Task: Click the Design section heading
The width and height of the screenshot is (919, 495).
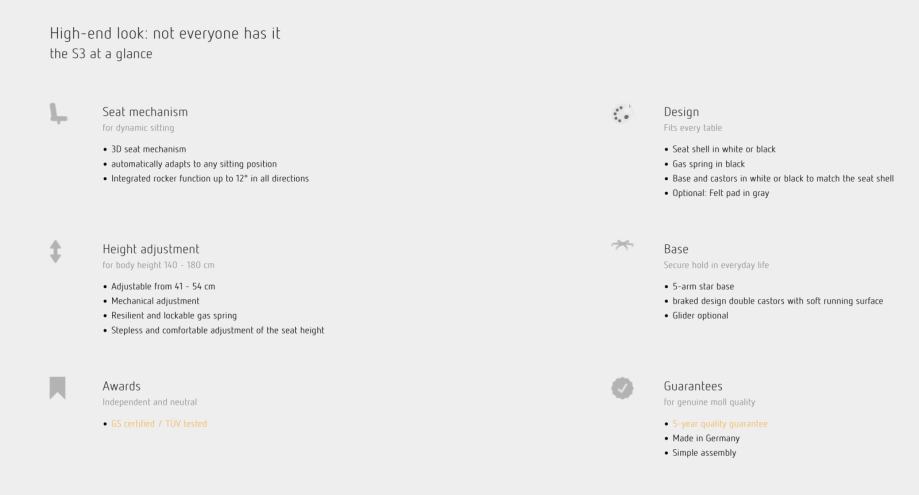Action: pyautogui.click(x=681, y=111)
